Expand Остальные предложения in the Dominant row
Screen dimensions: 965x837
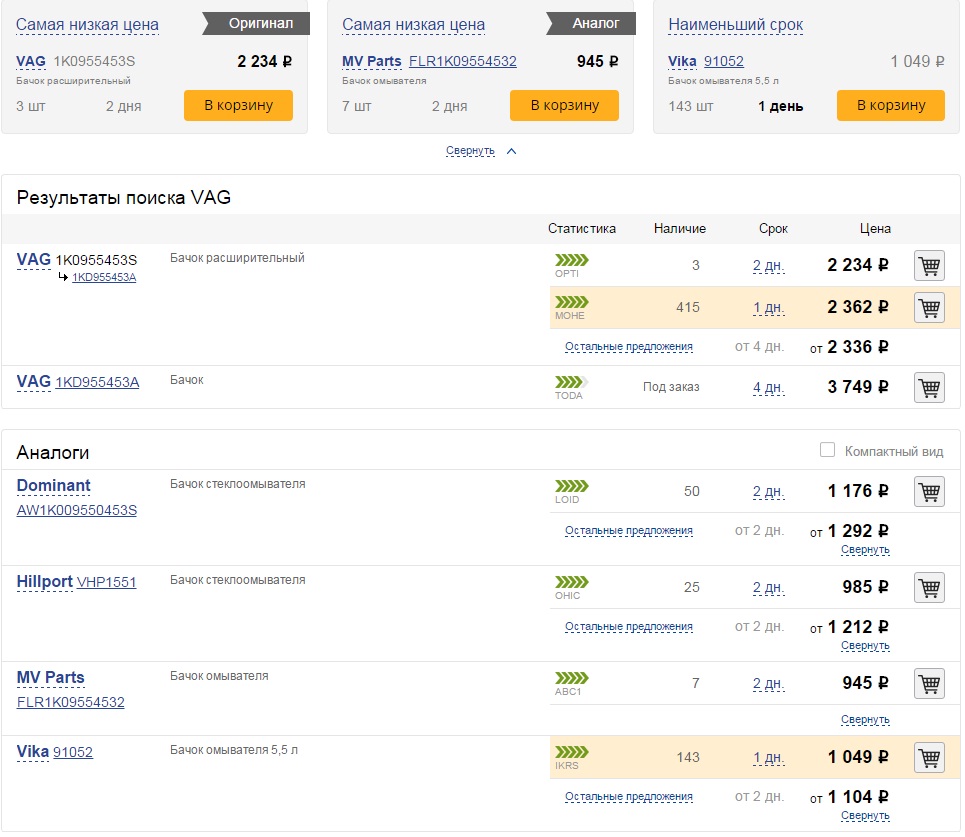pos(628,531)
